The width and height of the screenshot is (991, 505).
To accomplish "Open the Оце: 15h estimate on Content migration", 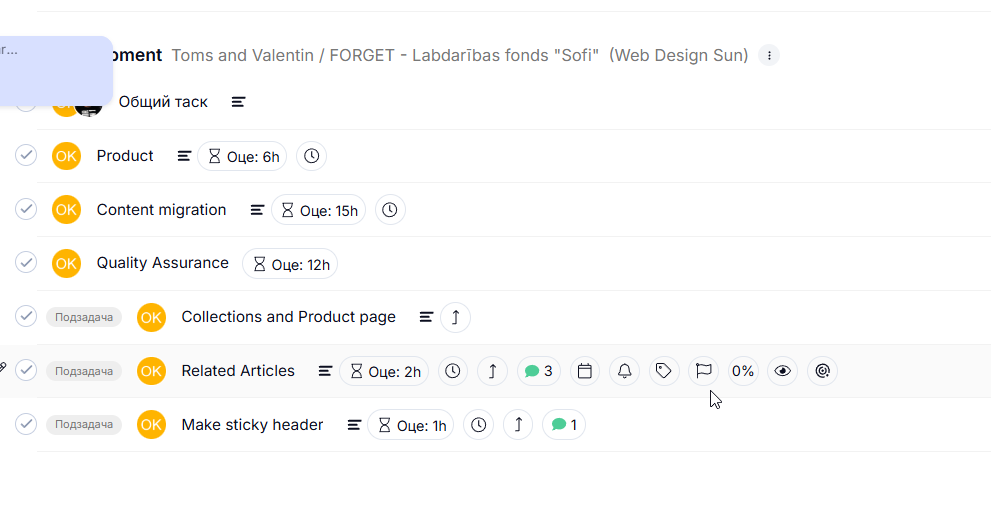I will 318,210.
